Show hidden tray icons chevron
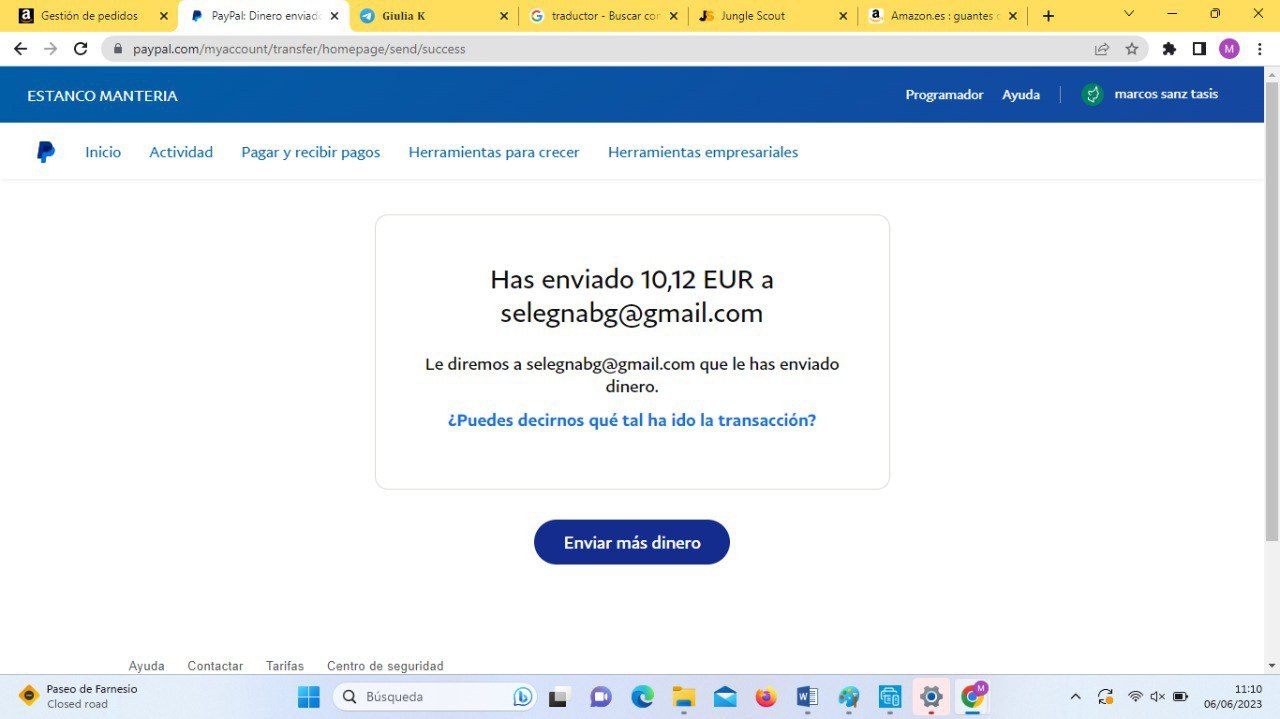1280x719 pixels. click(x=1076, y=697)
